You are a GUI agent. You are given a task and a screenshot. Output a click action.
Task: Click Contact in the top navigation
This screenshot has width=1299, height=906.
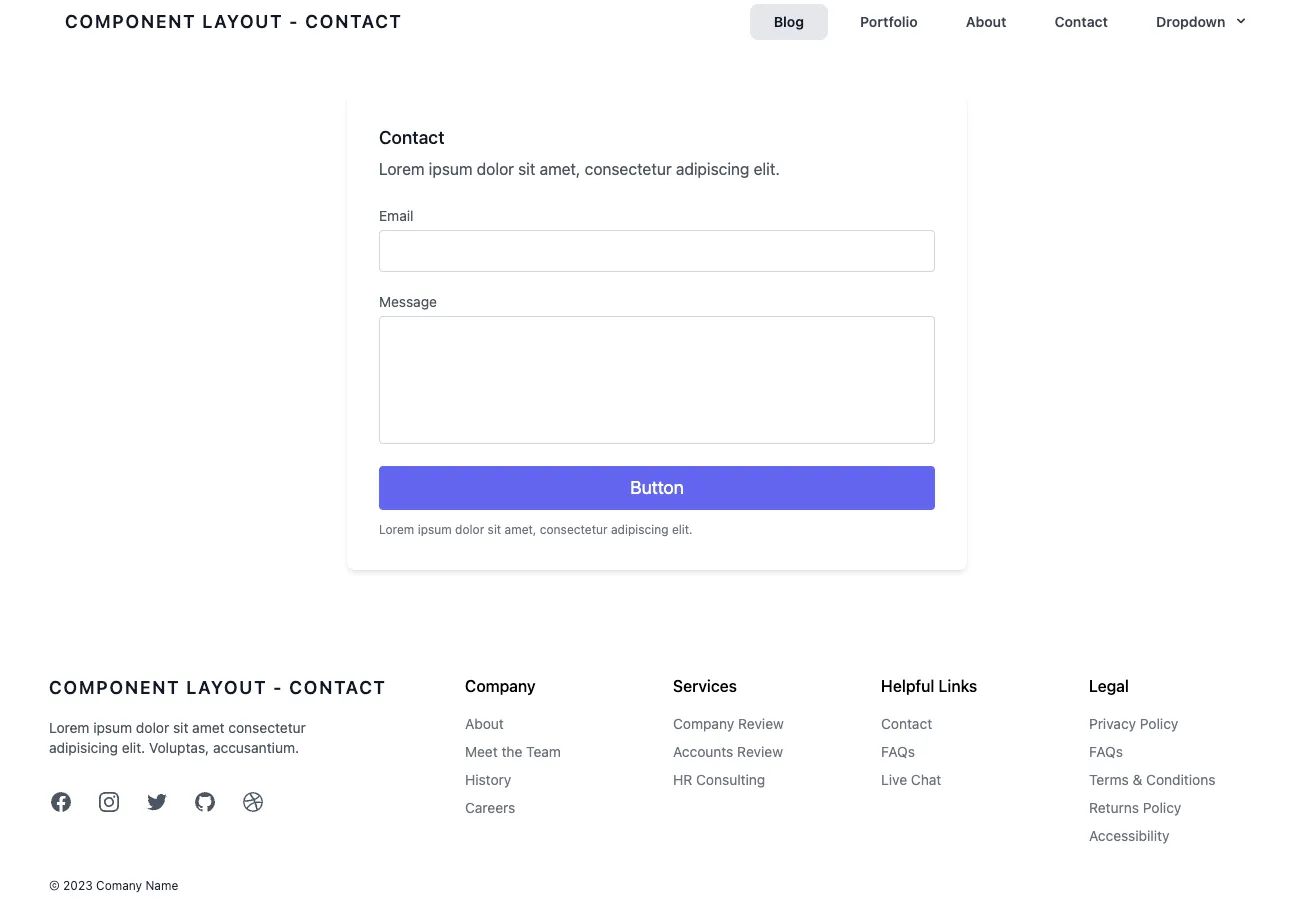[1080, 22]
